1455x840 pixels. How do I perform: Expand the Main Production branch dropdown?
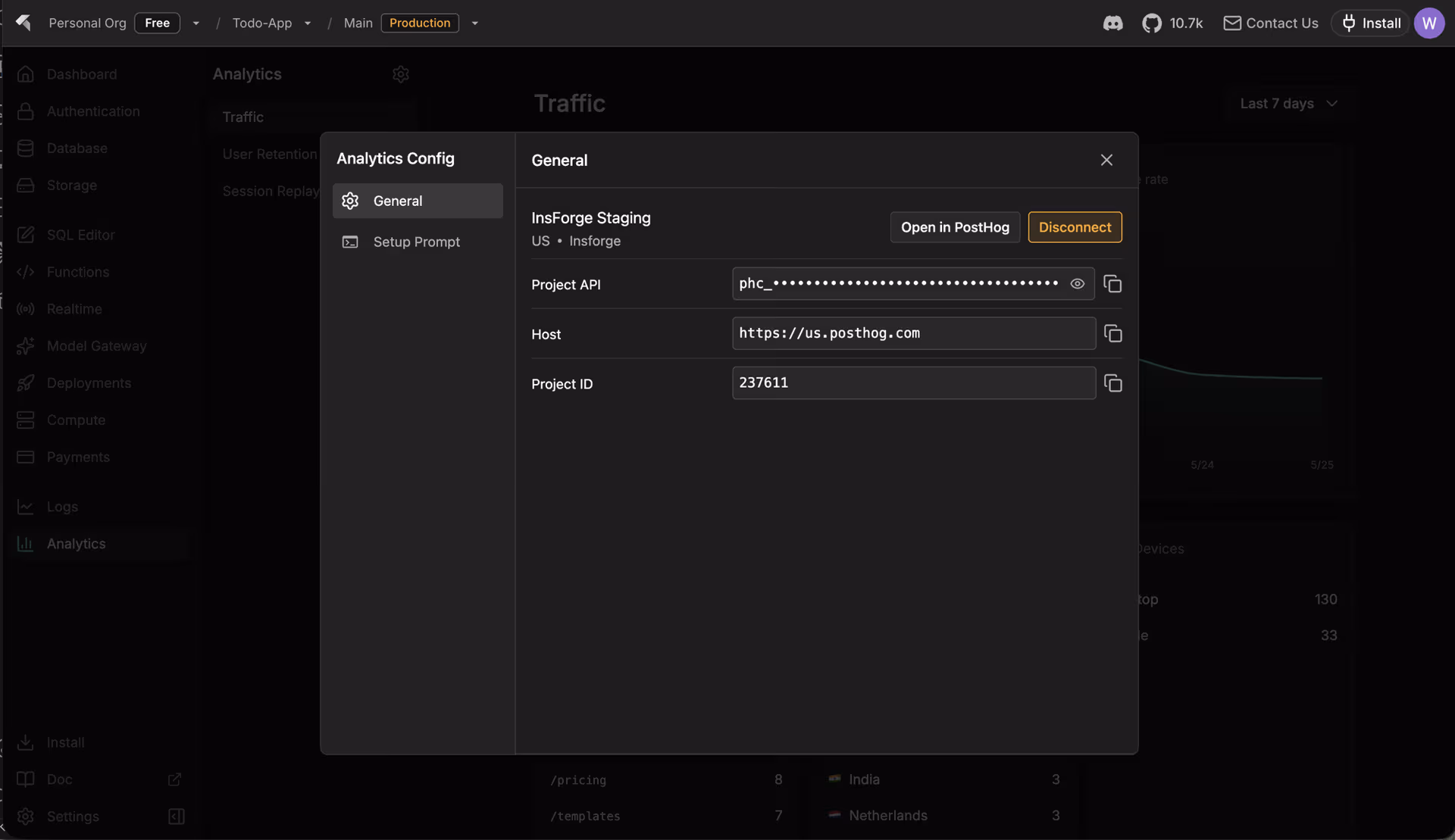(x=475, y=23)
